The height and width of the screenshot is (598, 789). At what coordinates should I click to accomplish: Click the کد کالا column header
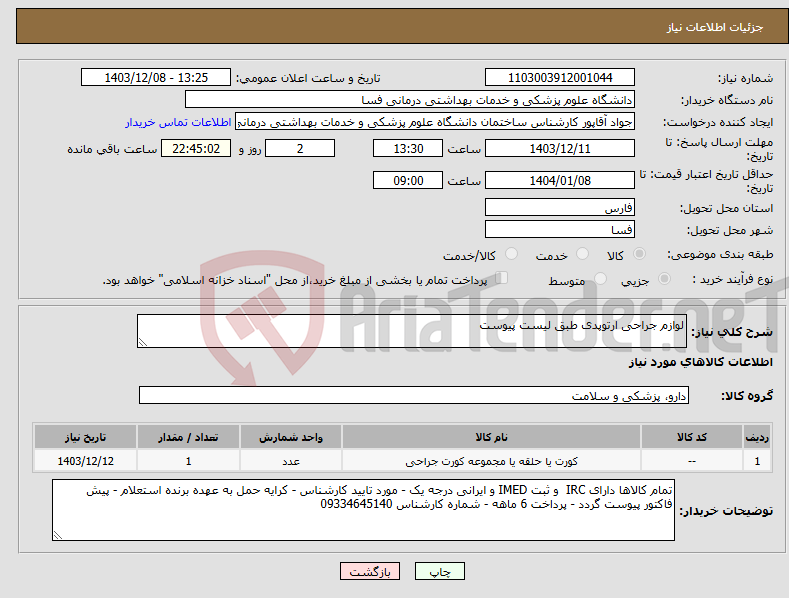pos(692,437)
